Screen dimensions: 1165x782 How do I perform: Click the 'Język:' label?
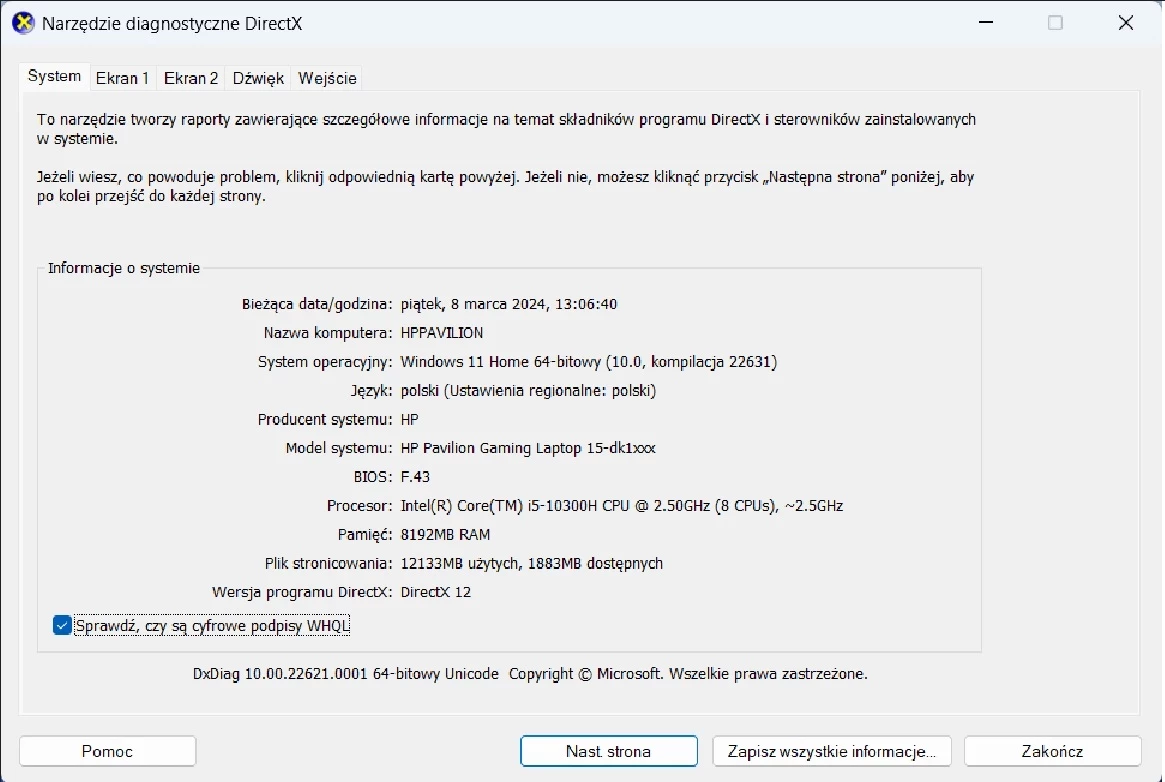tap(372, 391)
